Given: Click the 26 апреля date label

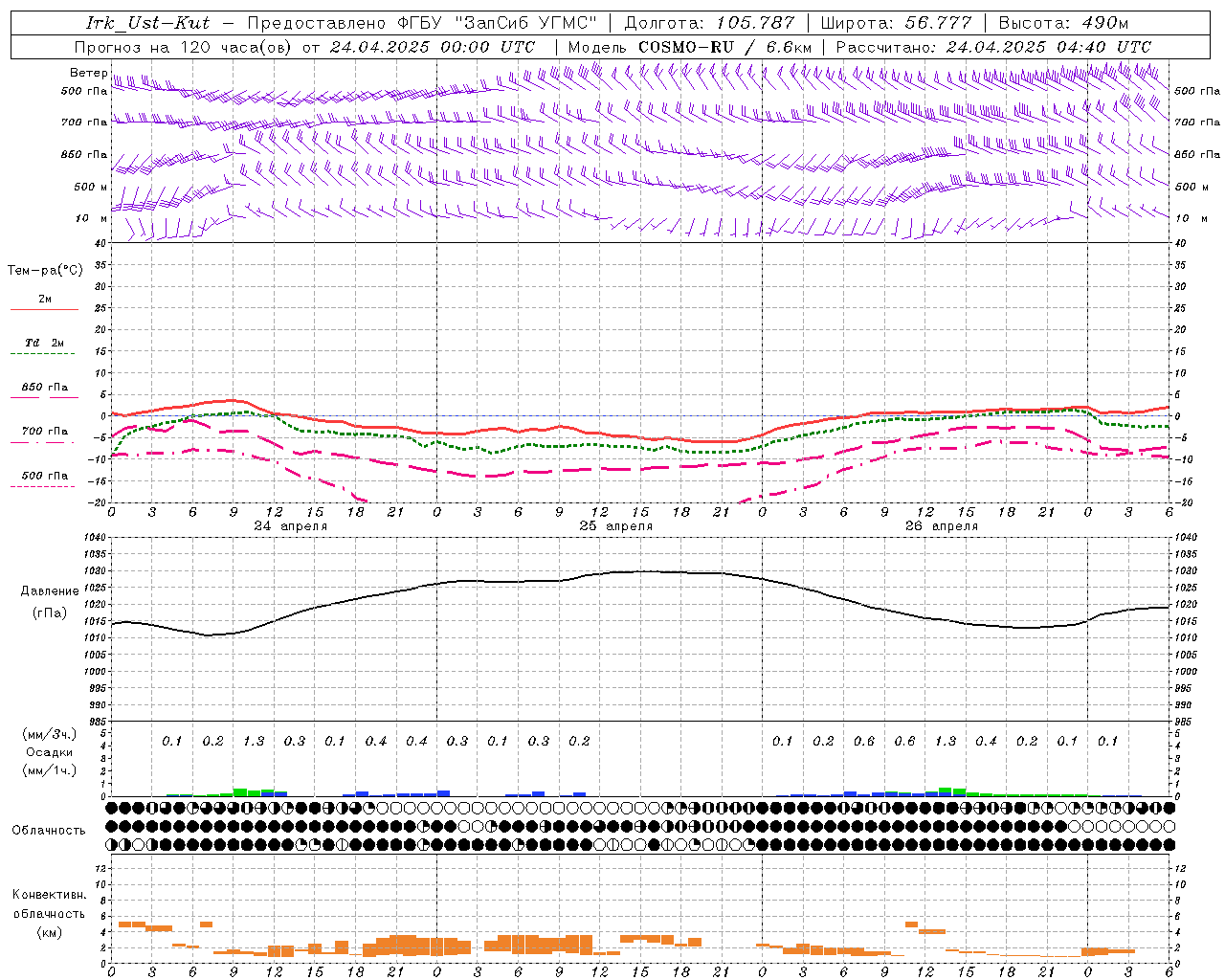Looking at the screenshot, I should tap(941, 526).
